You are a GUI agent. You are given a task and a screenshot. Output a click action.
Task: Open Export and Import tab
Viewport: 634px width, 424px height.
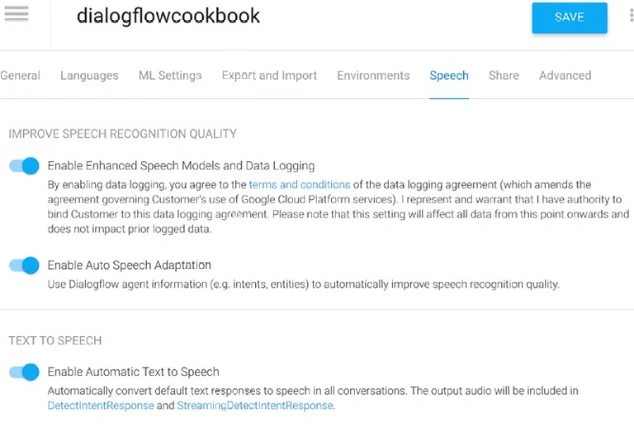[269, 76]
